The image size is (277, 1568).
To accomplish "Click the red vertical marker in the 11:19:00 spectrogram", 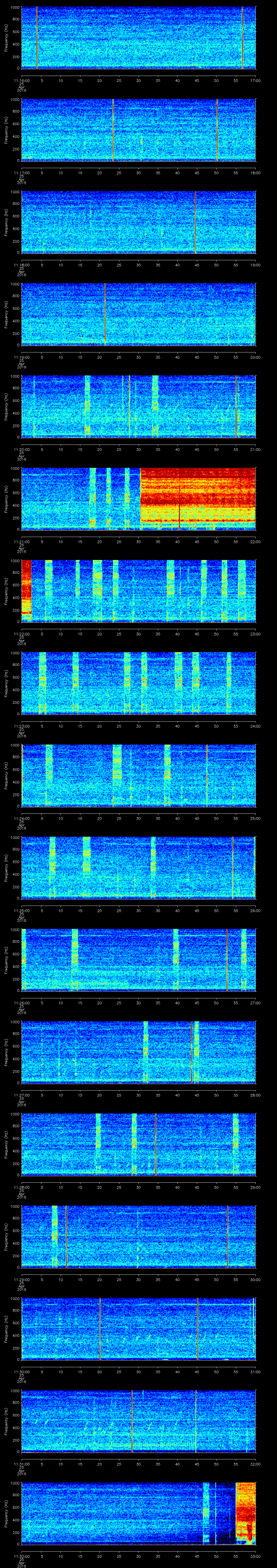I will click(x=105, y=314).
